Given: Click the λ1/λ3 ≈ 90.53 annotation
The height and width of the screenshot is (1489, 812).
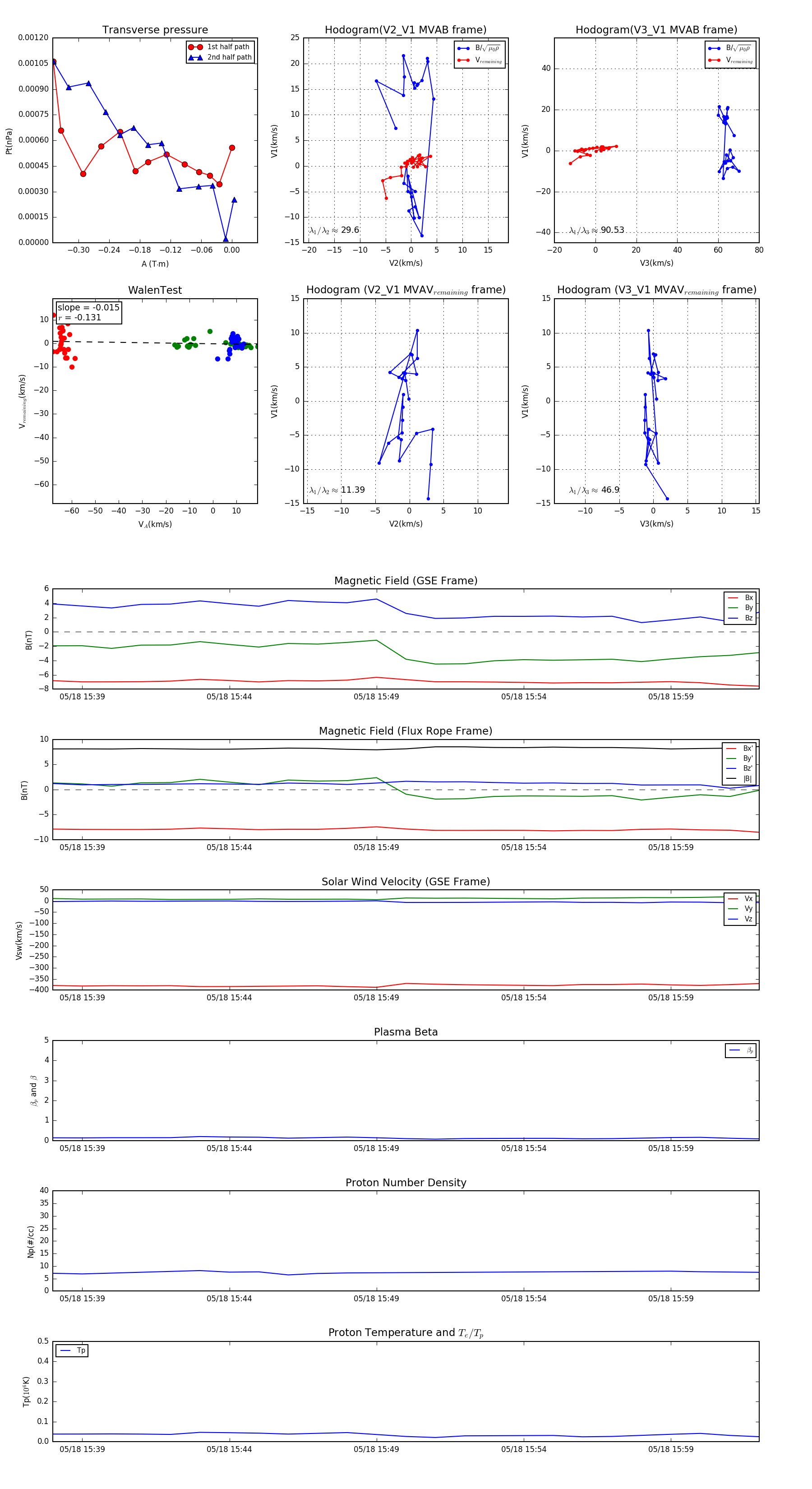Looking at the screenshot, I should tap(596, 230).
